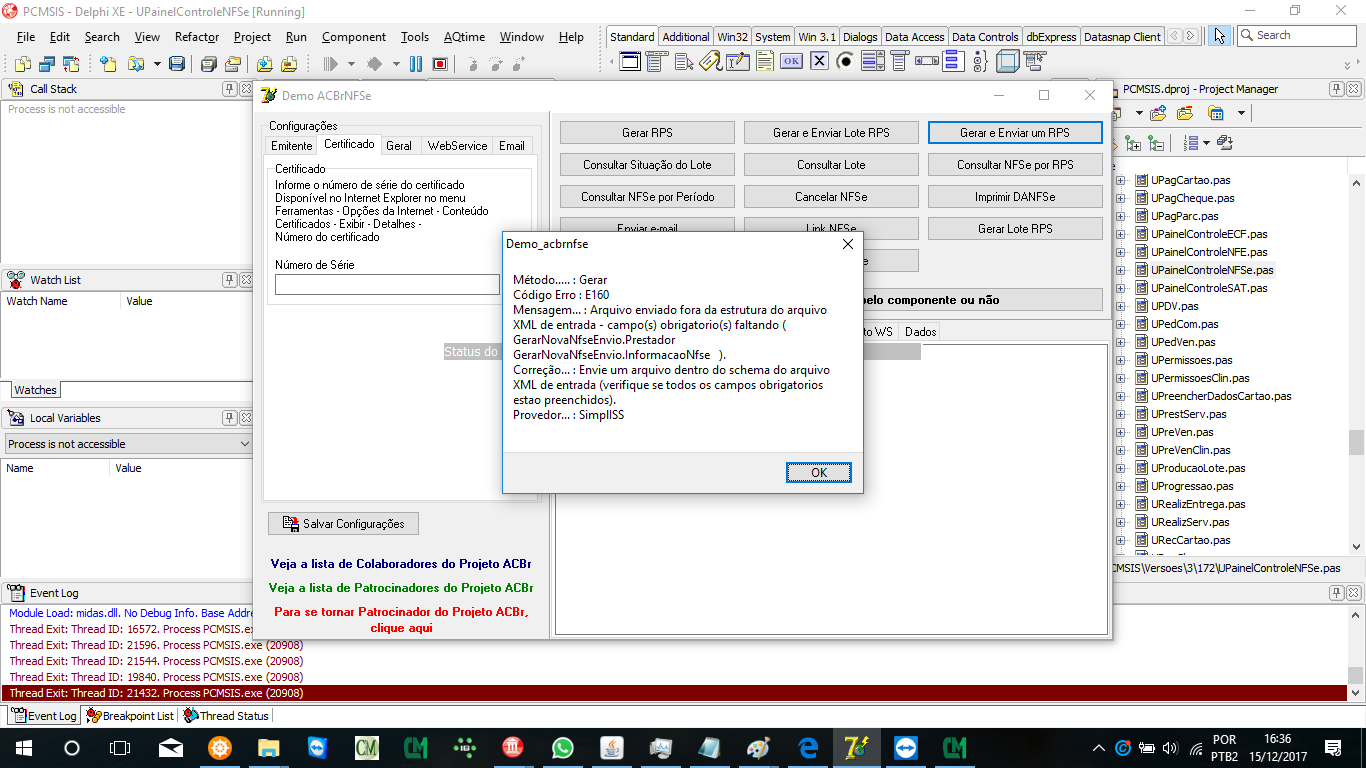Switch to the Emitente tab
The width and height of the screenshot is (1366, 768).
292,146
